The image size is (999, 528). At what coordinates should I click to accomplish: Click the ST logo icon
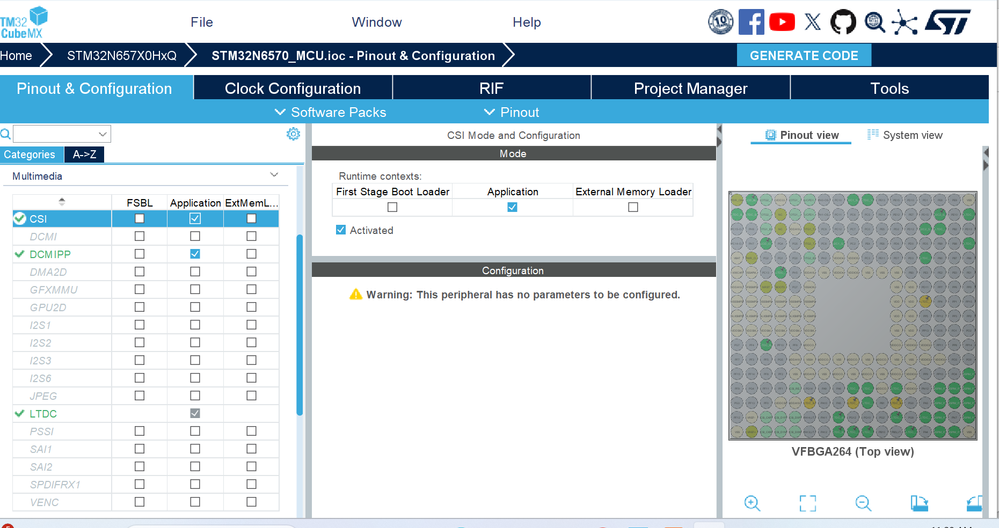pos(947,22)
